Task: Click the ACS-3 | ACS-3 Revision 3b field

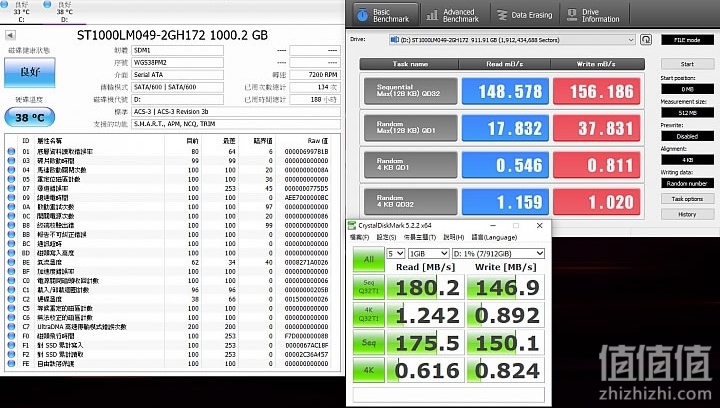Action: (x=236, y=112)
